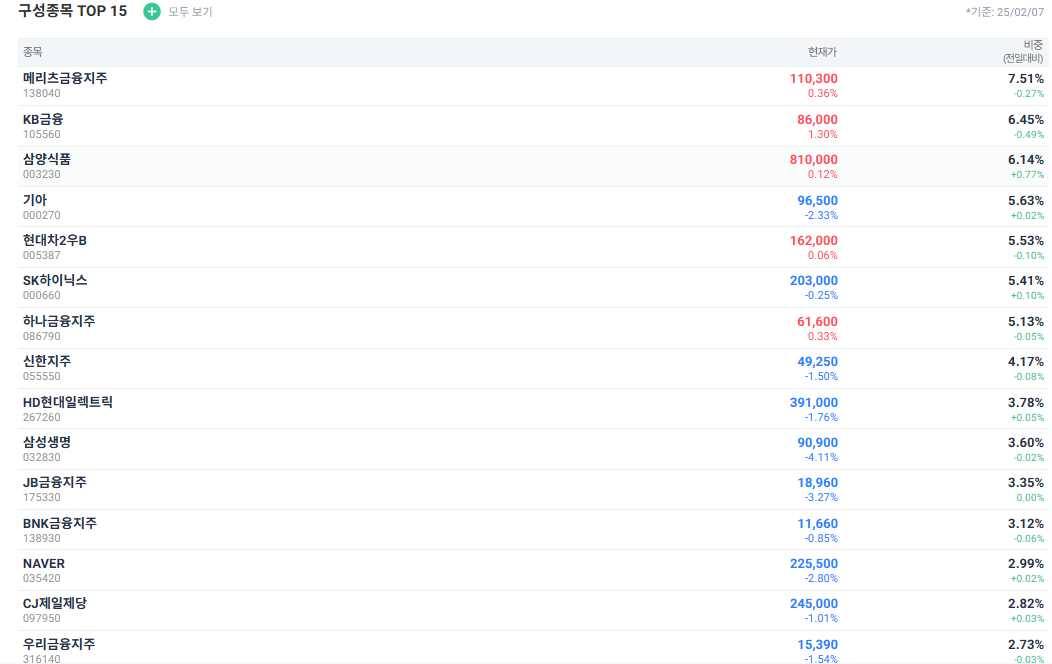Click the price 86,000 for KB금융
This screenshot has height=664, width=1052.
tap(817, 119)
